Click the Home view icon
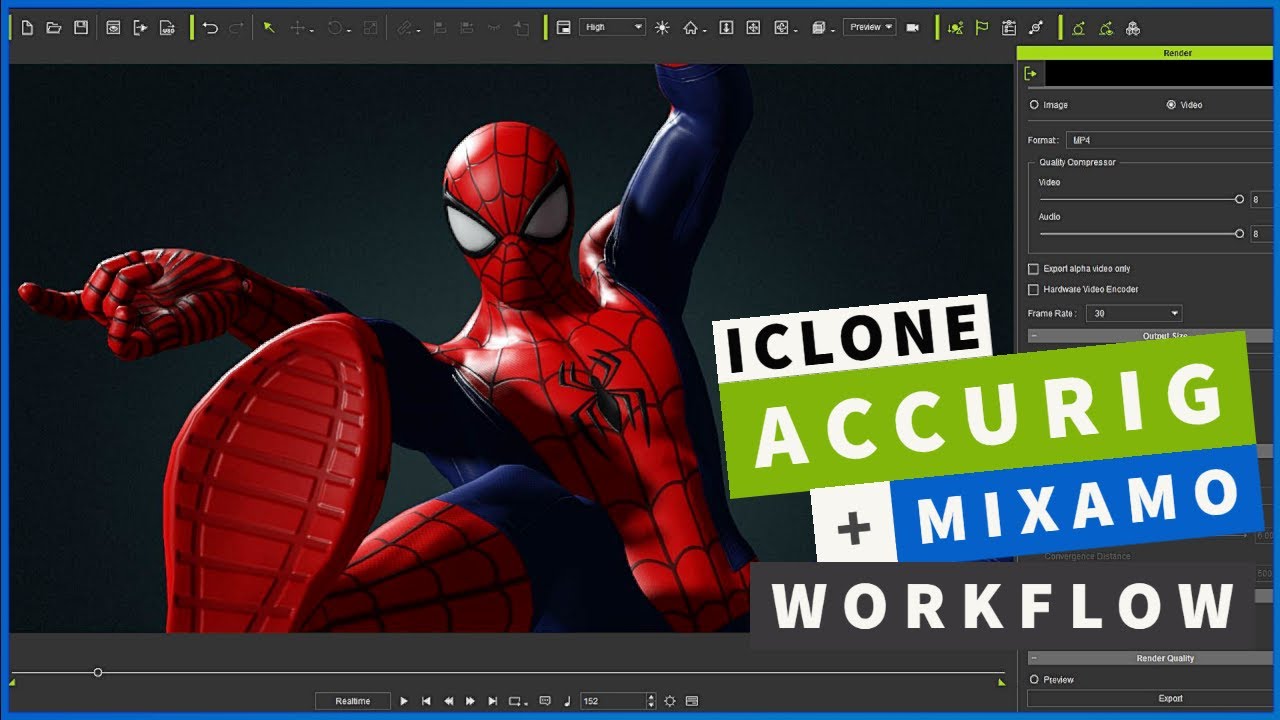 [x=690, y=28]
